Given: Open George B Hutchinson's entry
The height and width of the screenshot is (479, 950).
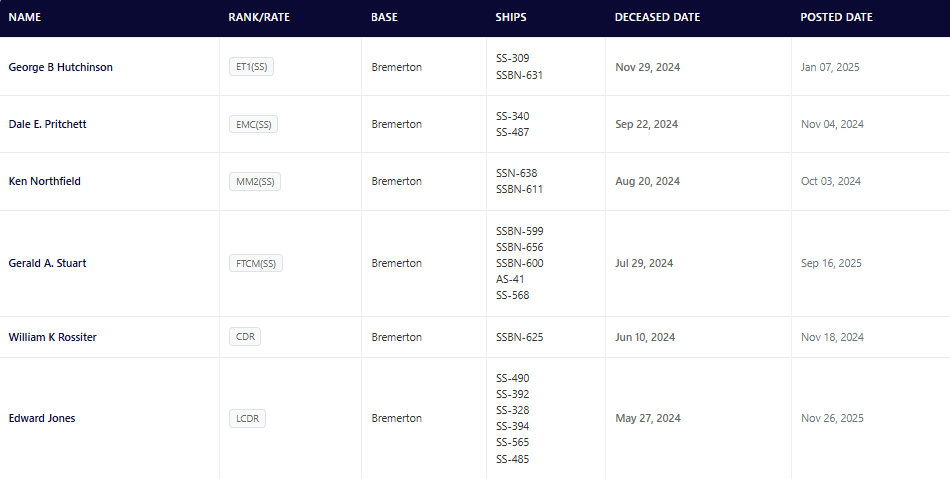Looking at the screenshot, I should [60, 67].
